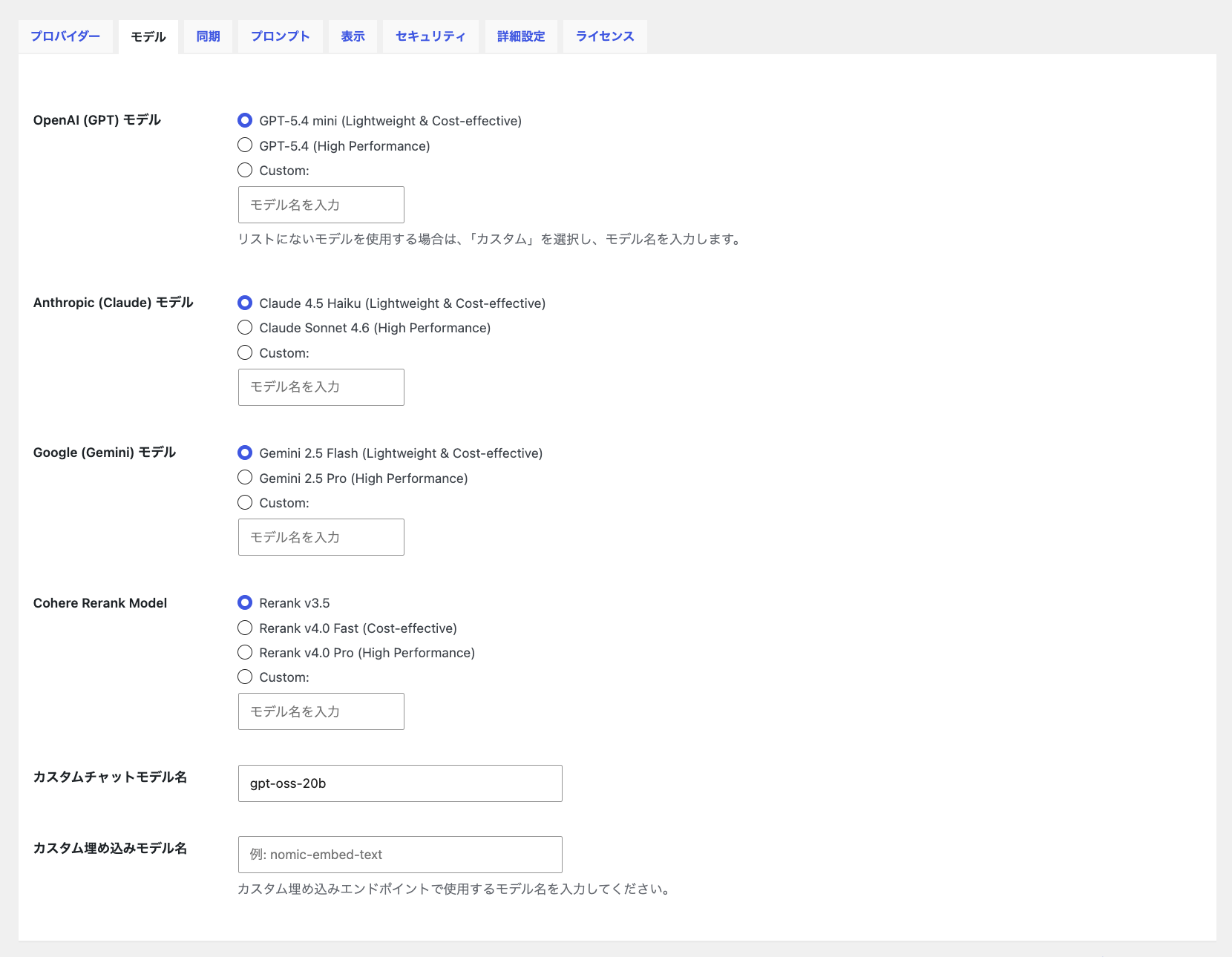The image size is (1232, 957).
Task: Select the モデル tab
Action: click(148, 37)
